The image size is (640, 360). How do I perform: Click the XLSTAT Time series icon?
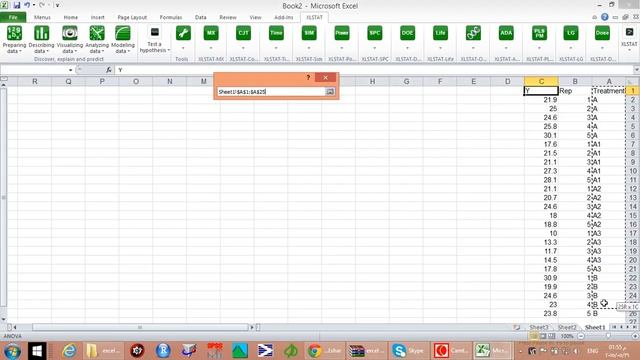[x=276, y=33]
